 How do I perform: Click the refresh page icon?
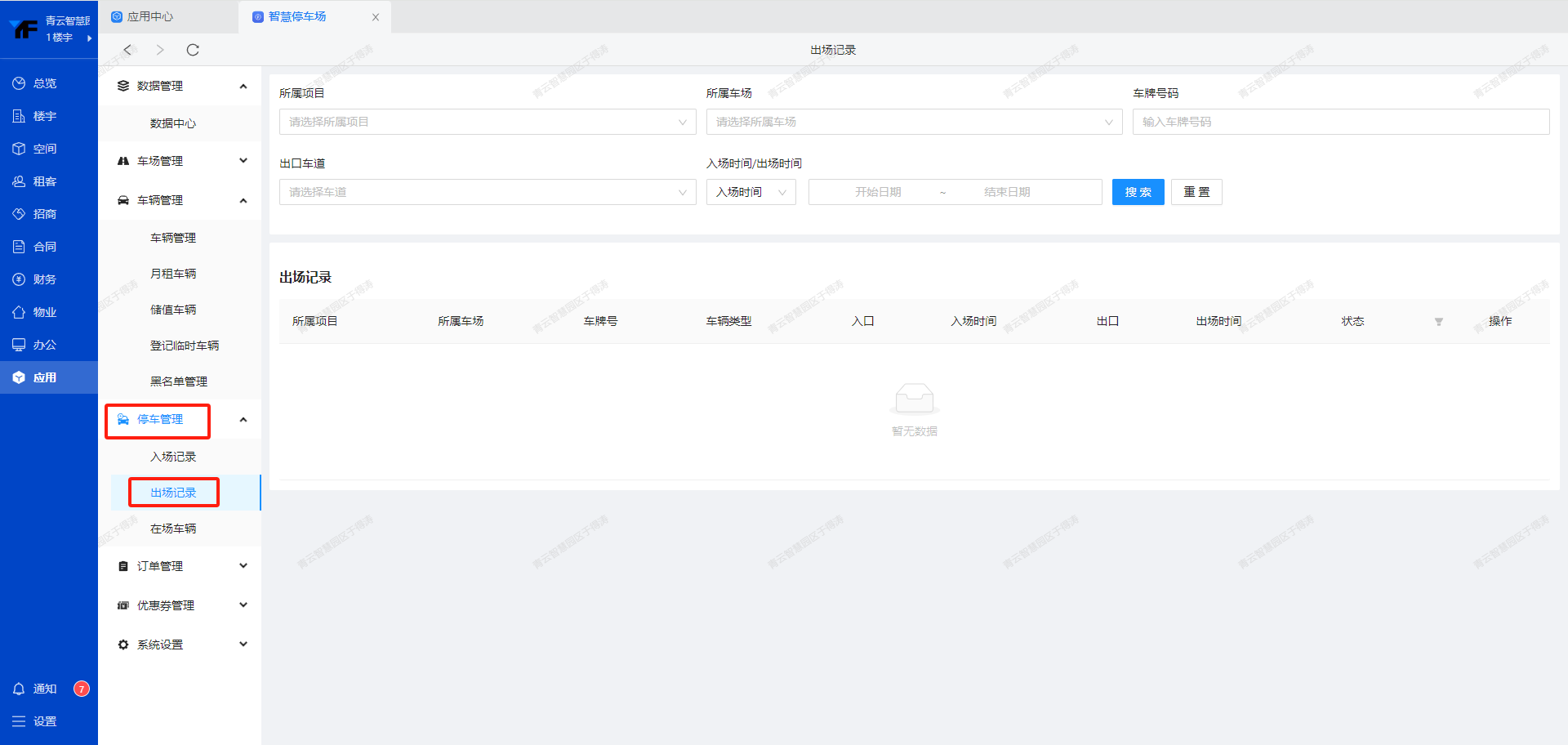[x=193, y=50]
